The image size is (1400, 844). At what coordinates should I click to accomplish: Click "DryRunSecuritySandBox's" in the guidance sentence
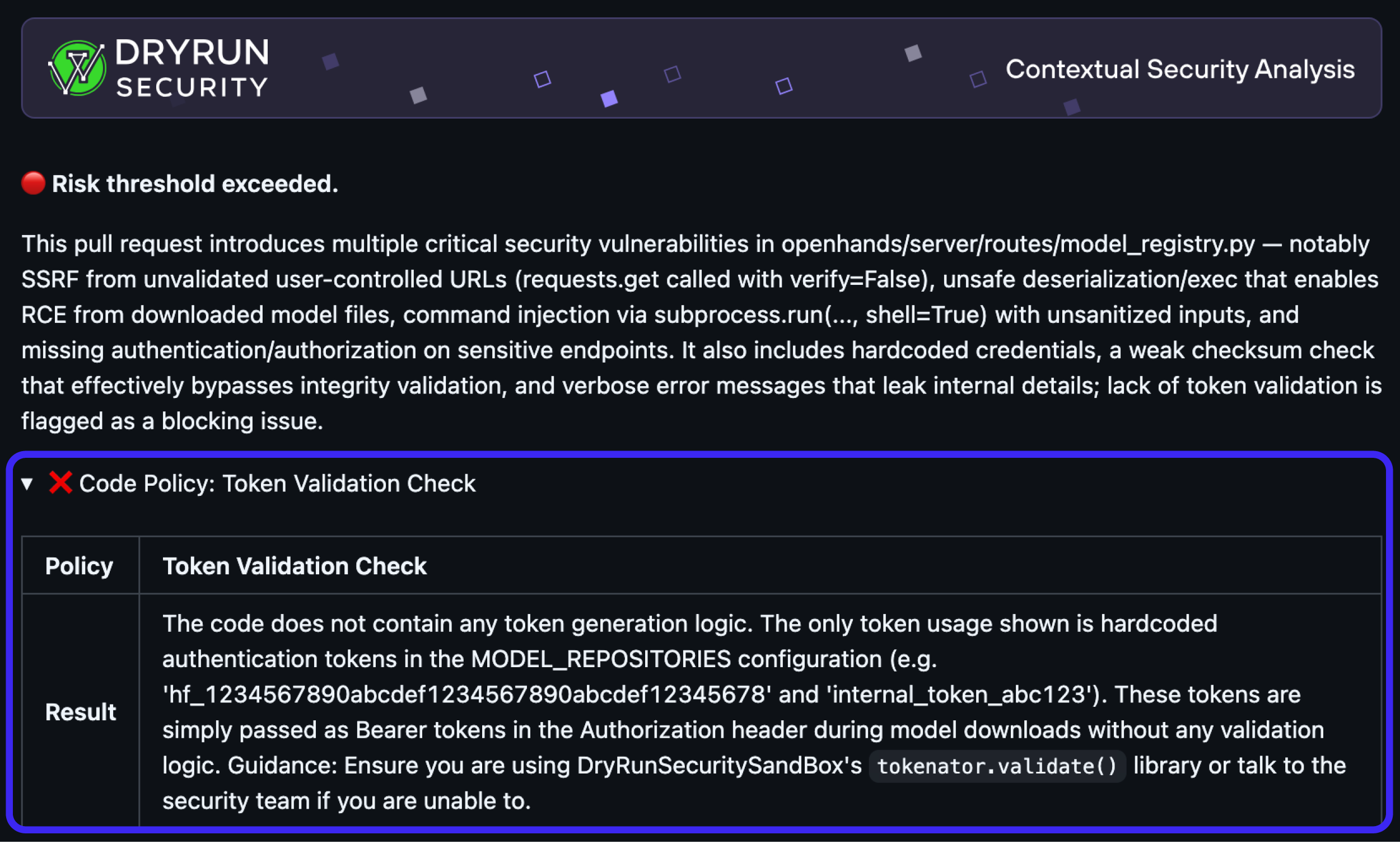coord(719,766)
